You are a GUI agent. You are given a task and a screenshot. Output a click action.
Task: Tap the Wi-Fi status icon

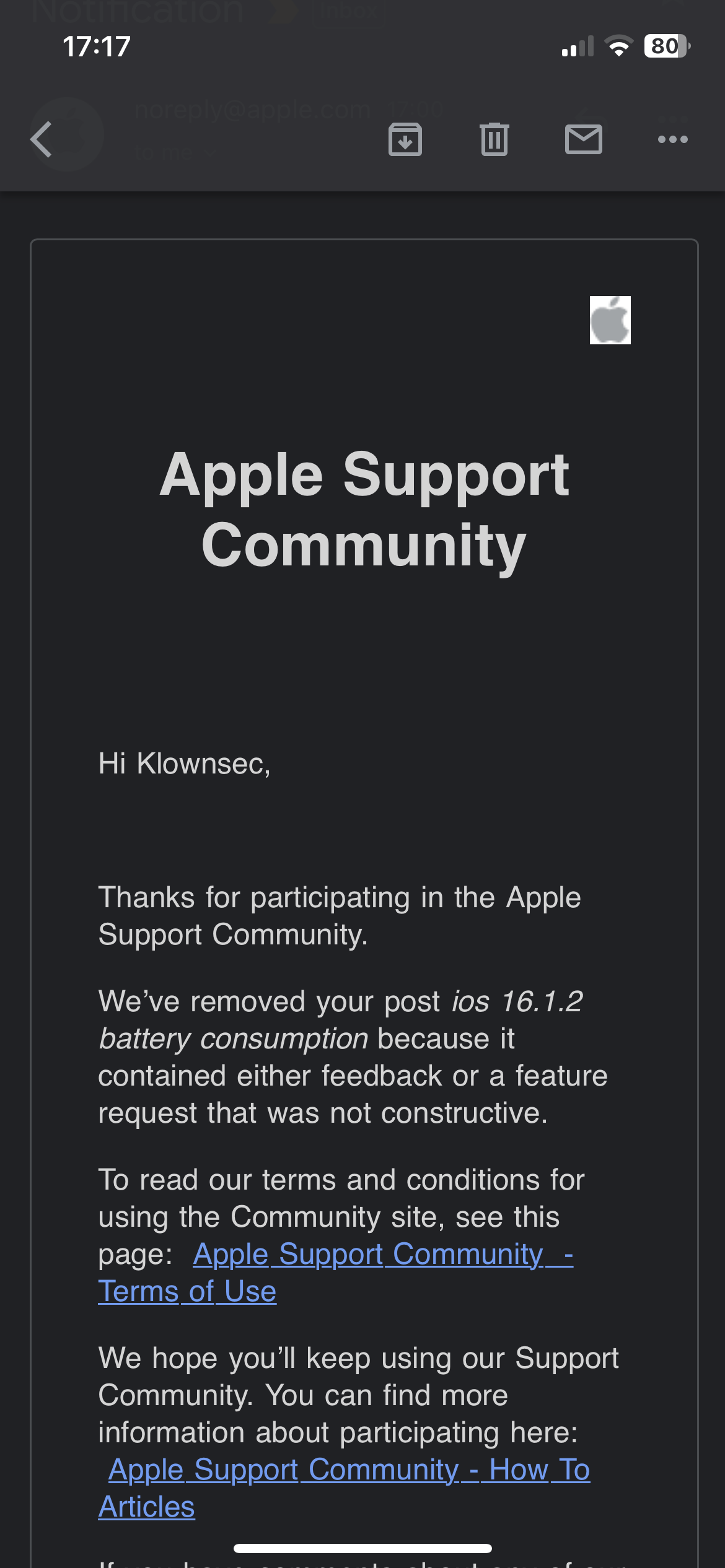coord(618,46)
